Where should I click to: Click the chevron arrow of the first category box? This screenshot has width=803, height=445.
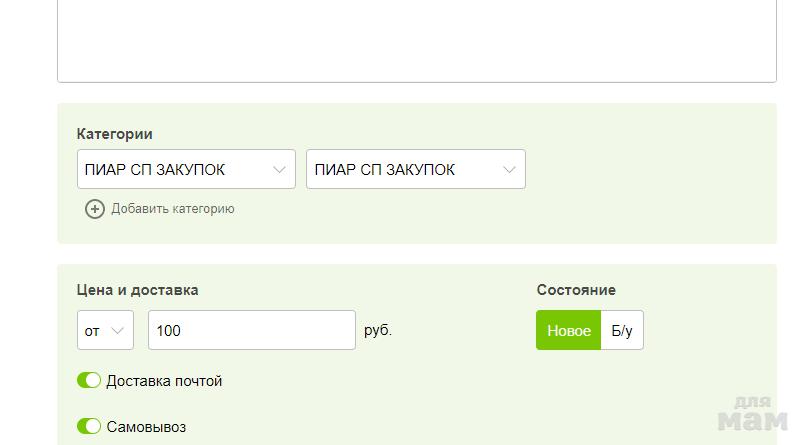(x=280, y=170)
